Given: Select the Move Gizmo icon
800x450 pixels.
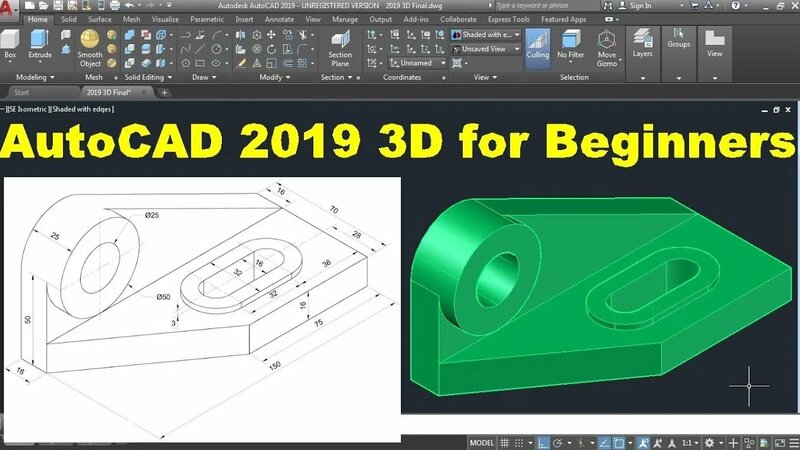Looking at the screenshot, I should pyautogui.click(x=607, y=40).
